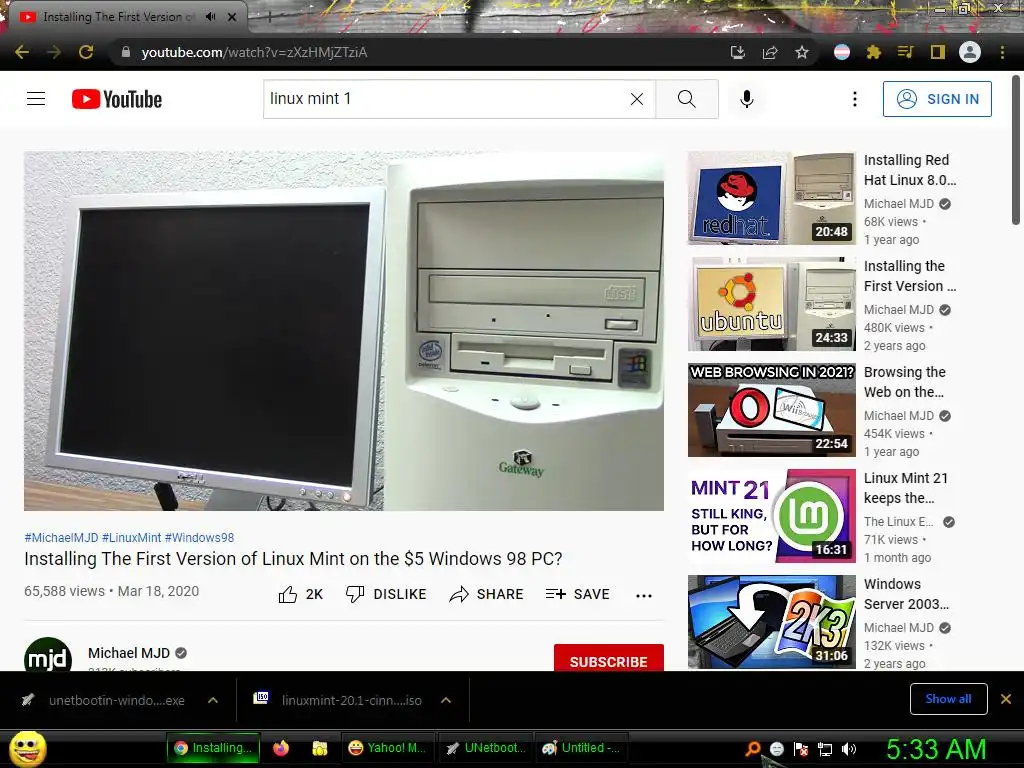Open YouTube settings three dots

point(855,99)
